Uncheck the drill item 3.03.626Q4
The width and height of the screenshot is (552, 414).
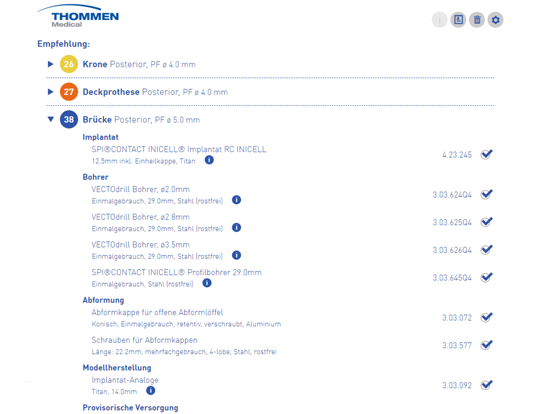(x=487, y=250)
